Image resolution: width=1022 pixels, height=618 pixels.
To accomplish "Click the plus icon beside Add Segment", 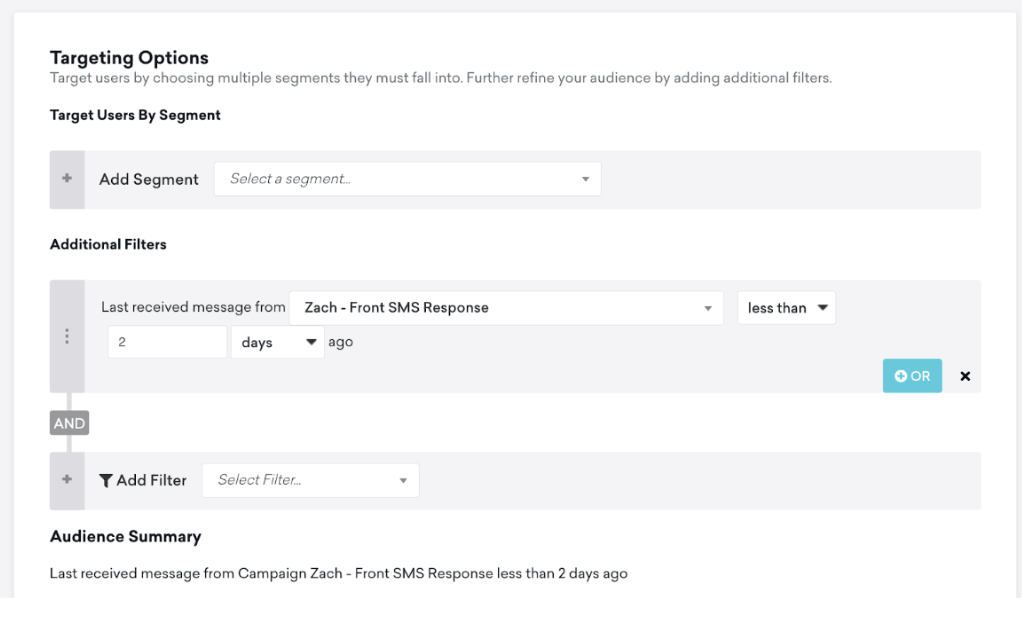I will (x=67, y=179).
